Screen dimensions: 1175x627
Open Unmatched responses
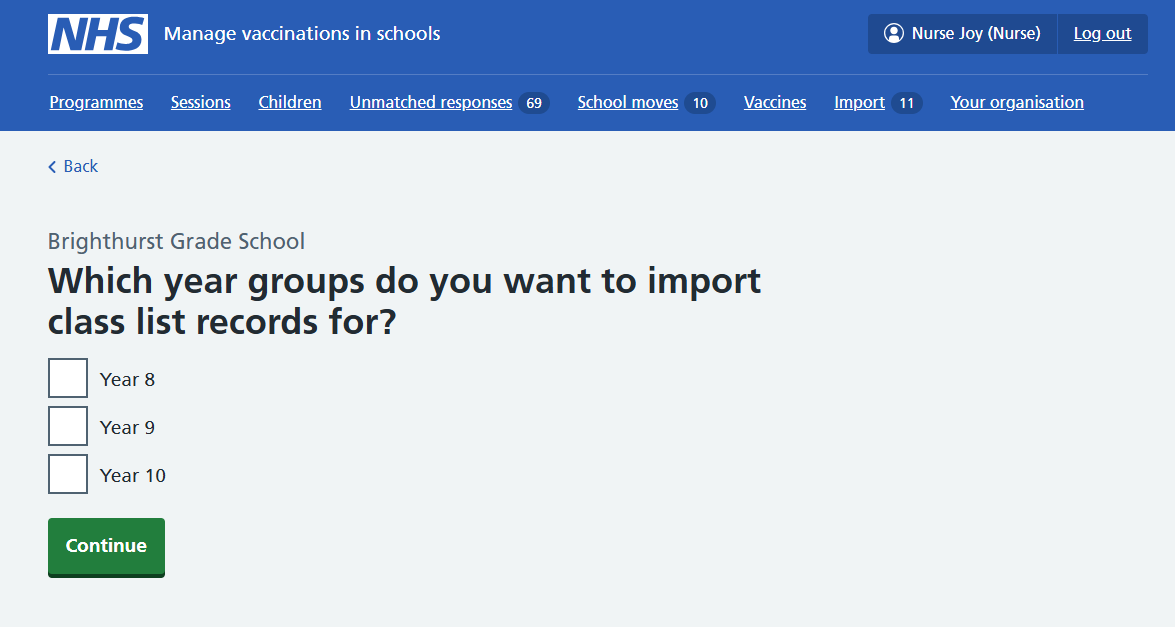click(x=431, y=102)
